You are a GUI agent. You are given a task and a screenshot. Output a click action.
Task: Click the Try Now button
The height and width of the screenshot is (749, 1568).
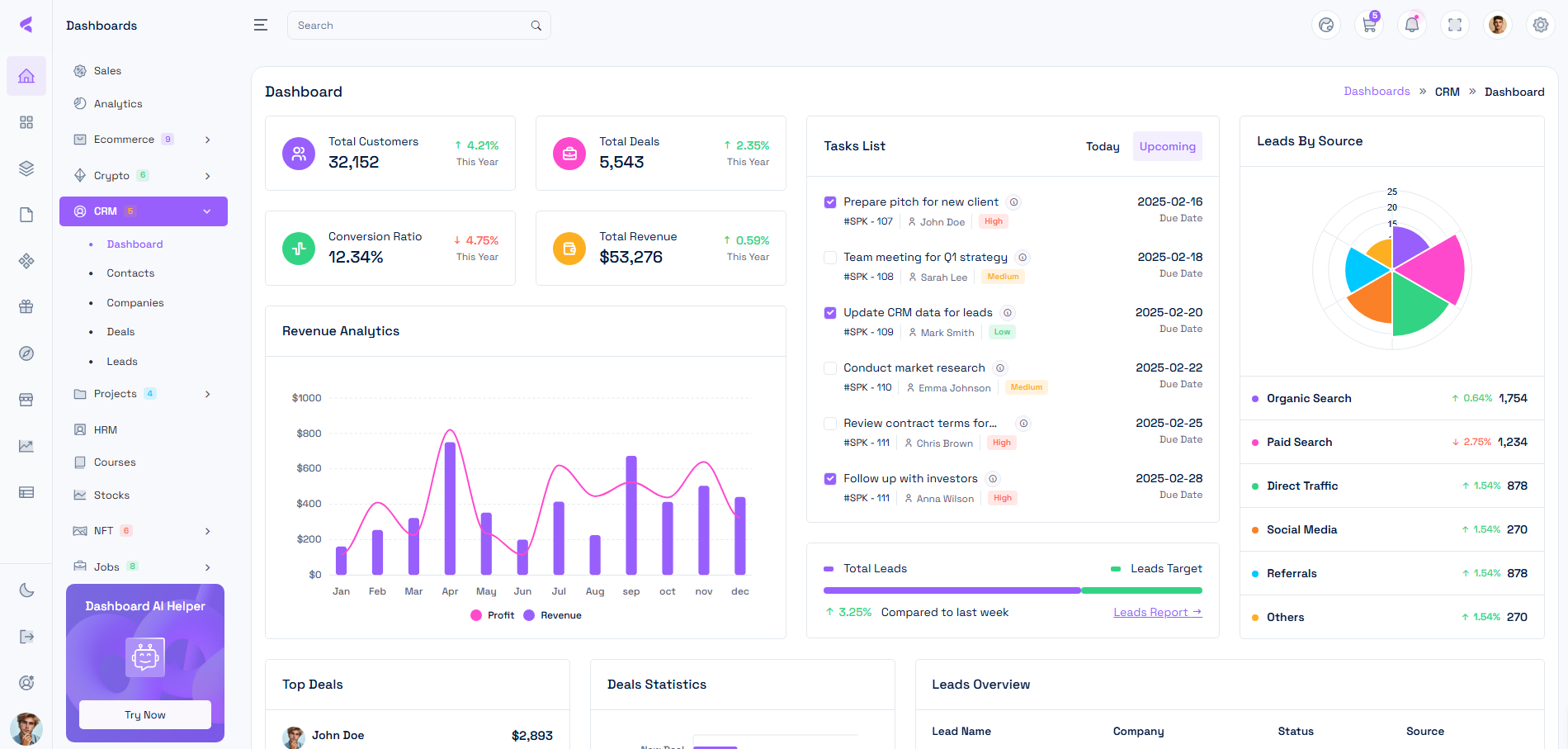coord(145,715)
